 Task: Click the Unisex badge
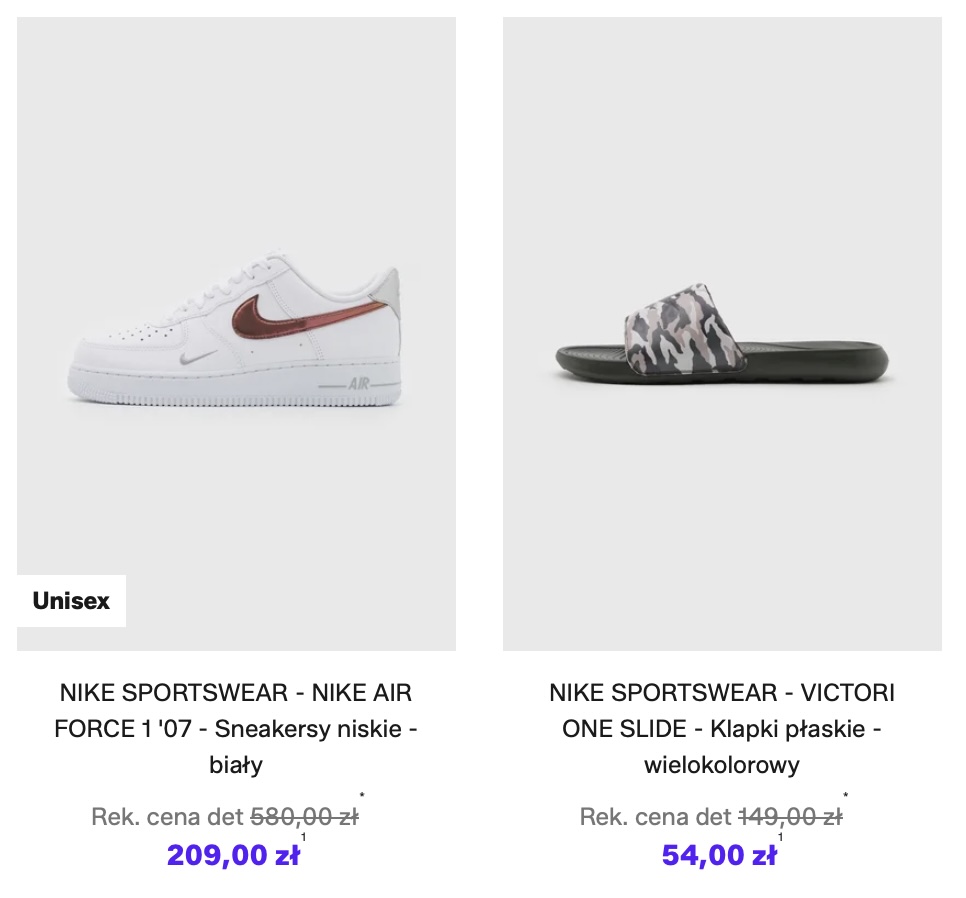(71, 601)
